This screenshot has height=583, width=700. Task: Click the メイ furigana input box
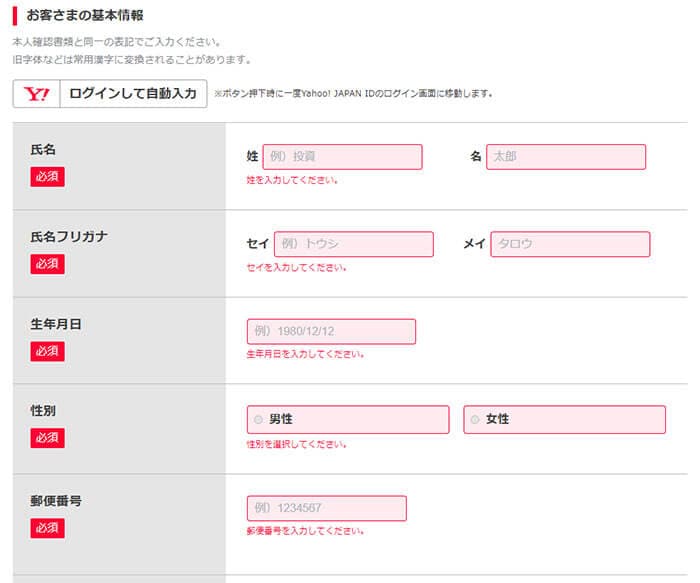coord(570,244)
